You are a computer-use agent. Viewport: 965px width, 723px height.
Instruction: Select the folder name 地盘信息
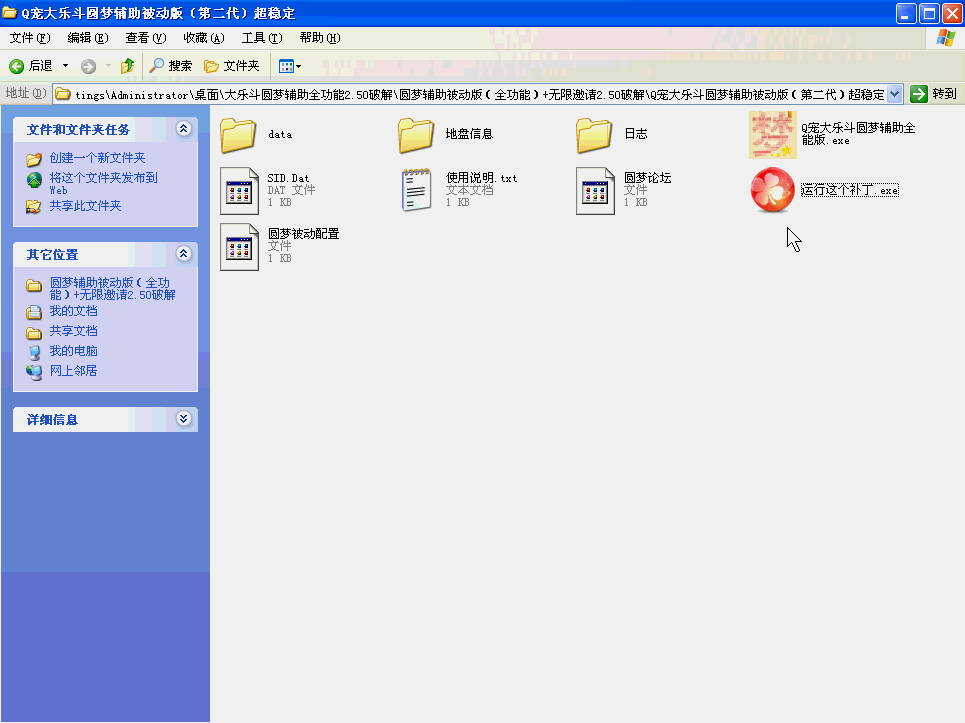tap(469, 134)
